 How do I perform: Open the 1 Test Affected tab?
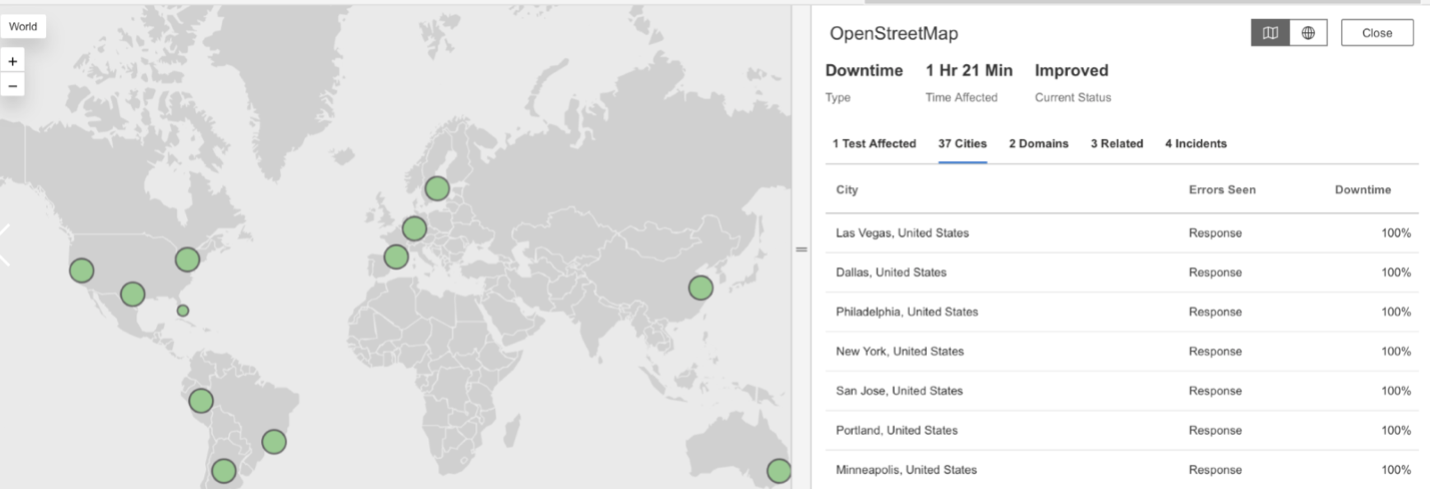[874, 144]
